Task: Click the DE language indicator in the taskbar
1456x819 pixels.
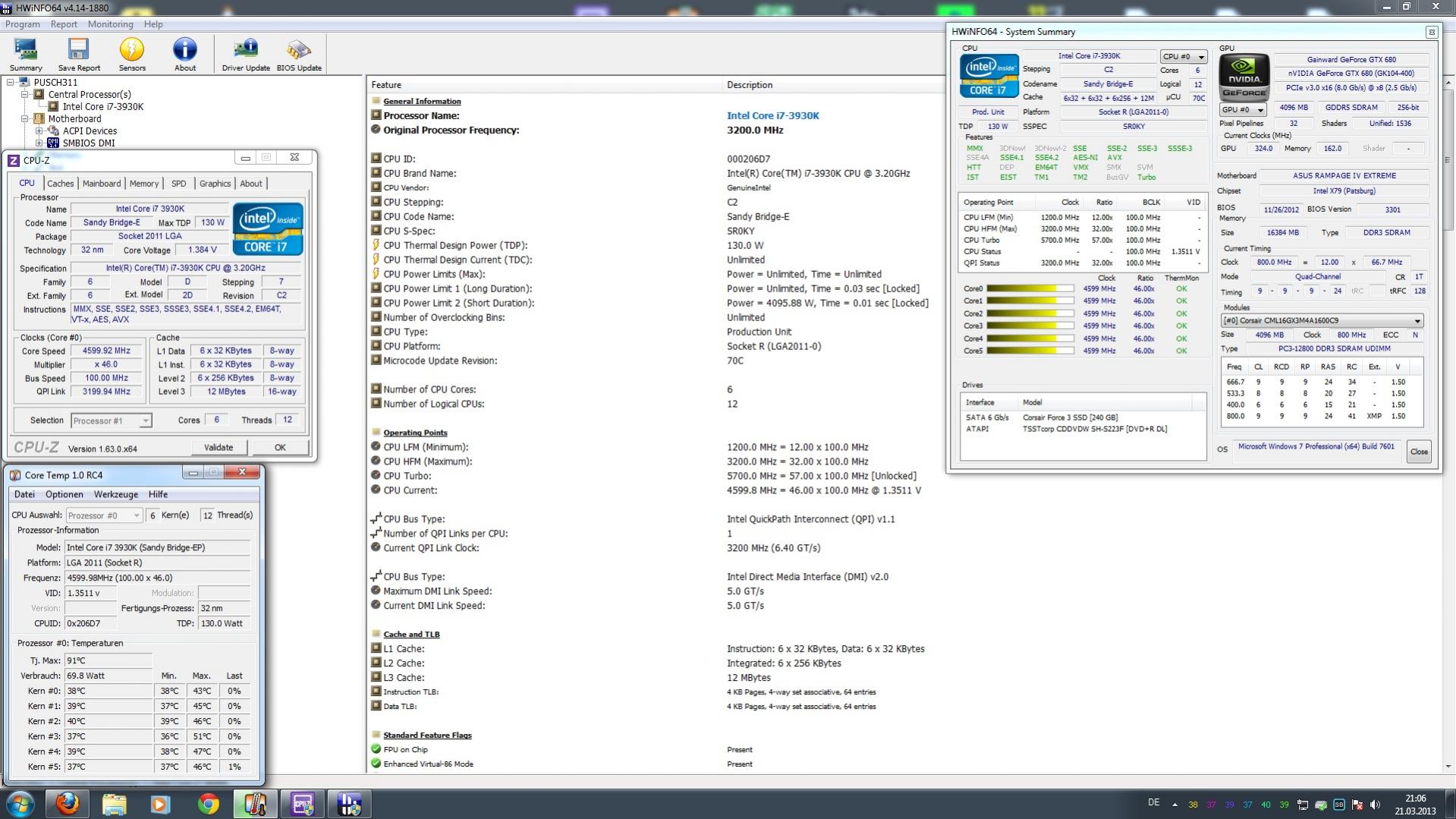Action: click(1154, 802)
